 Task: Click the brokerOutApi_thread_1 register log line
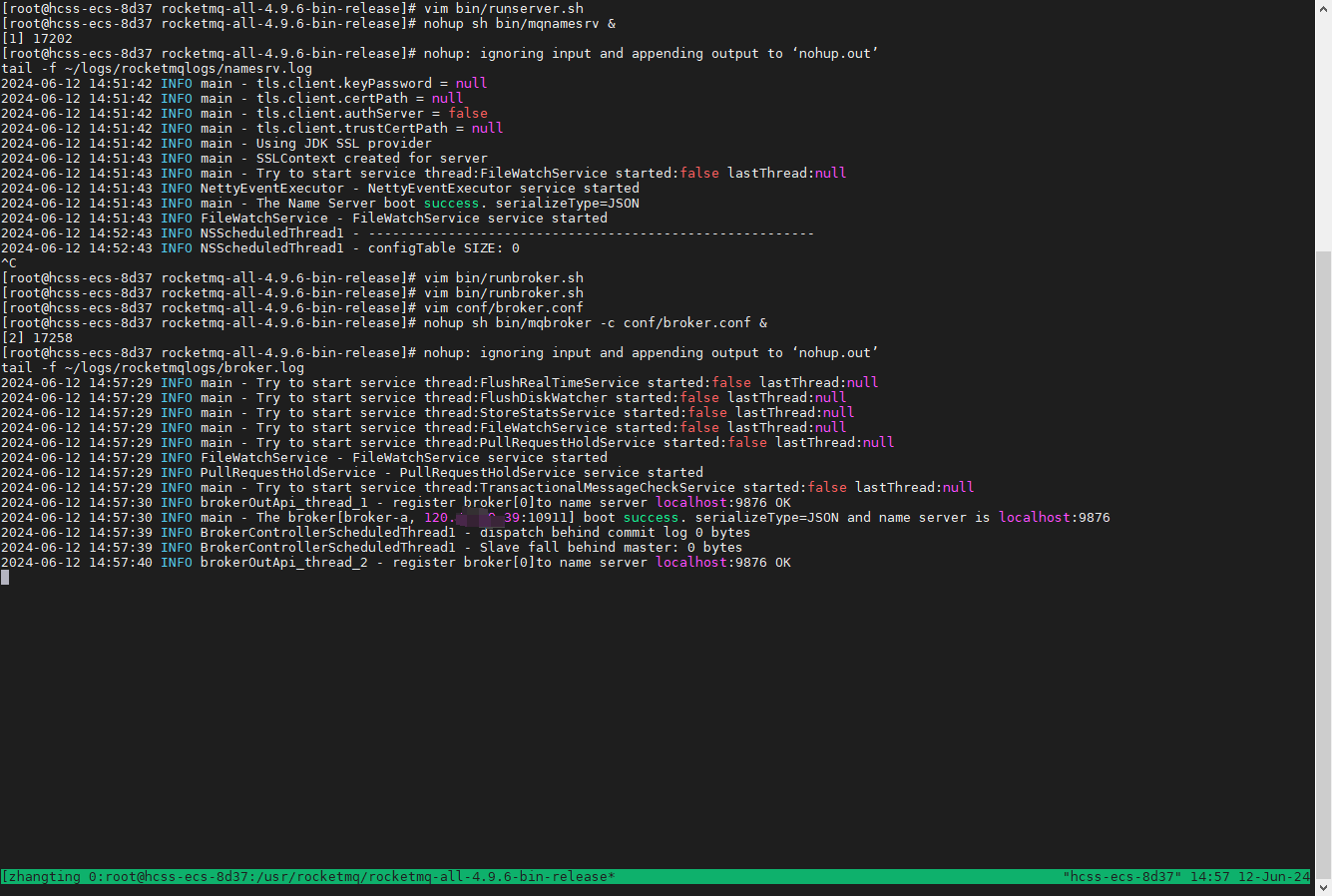[x=396, y=503]
